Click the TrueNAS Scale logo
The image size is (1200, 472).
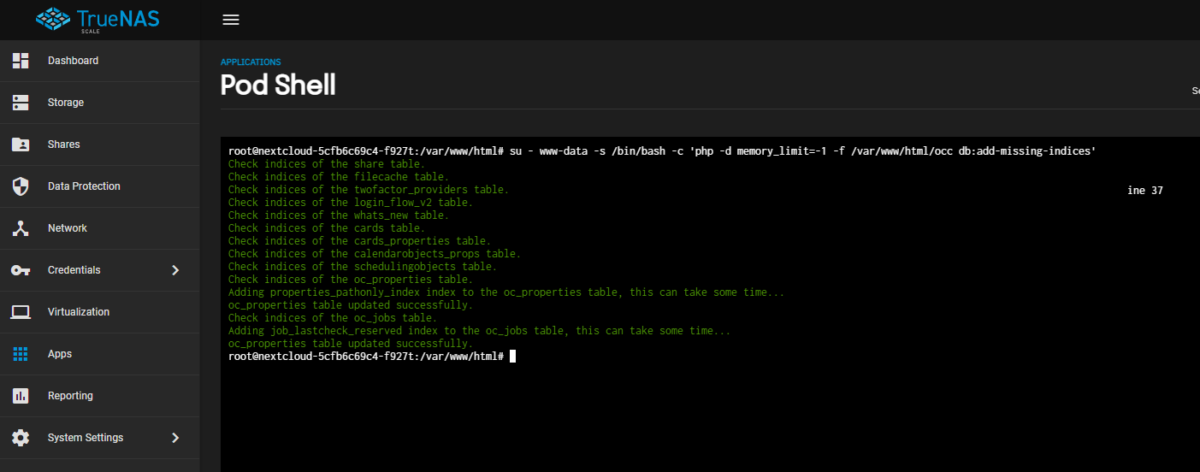click(99, 19)
